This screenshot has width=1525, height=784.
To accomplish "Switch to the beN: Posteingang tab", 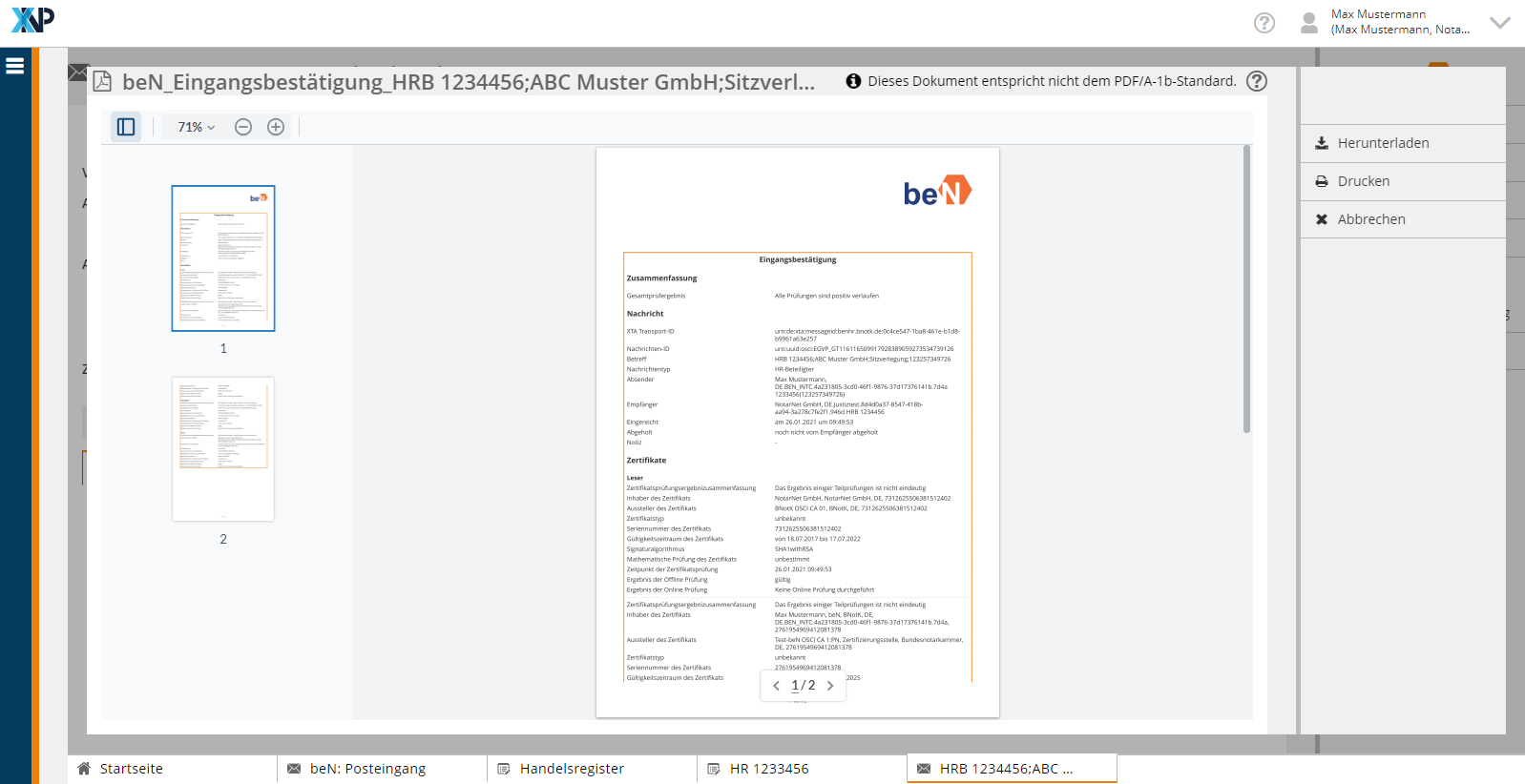I will pyautogui.click(x=382, y=769).
